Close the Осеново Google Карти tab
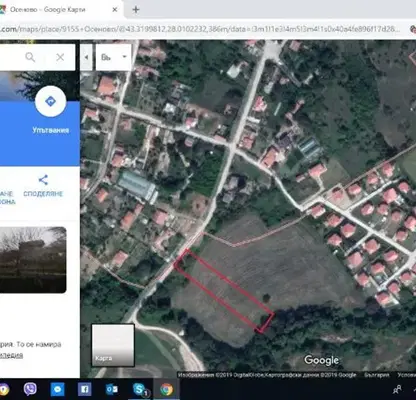This screenshot has width=416, height=400. click(115, 10)
